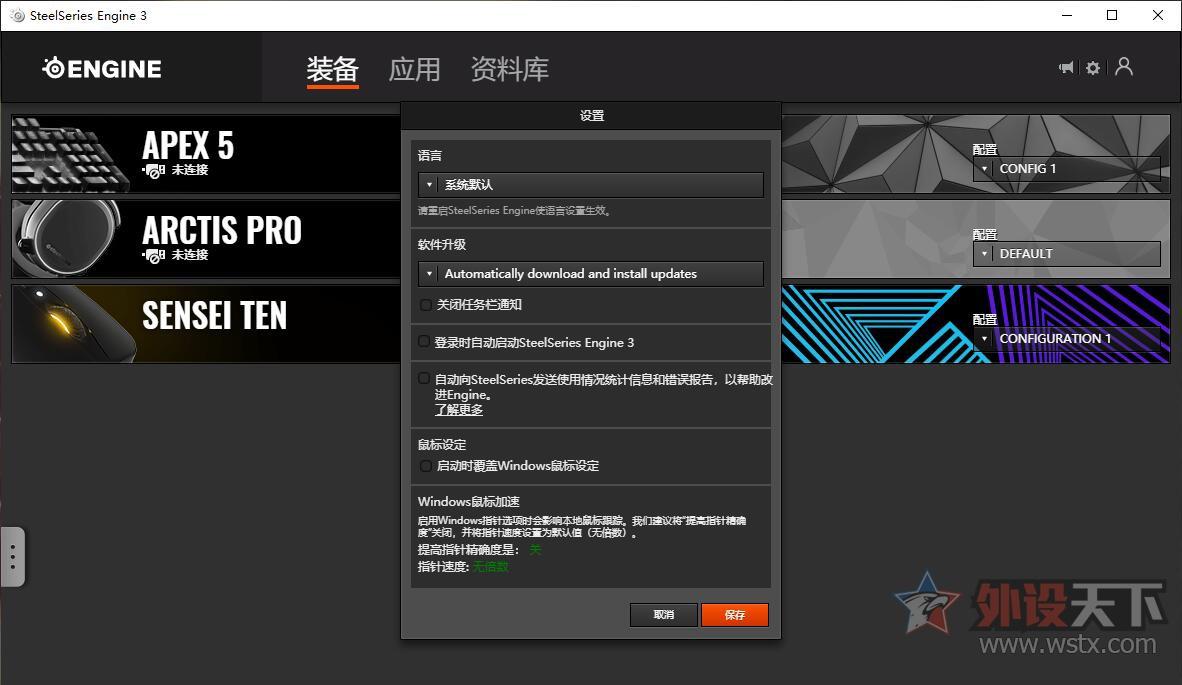Click the SteelSeries Engine logo
The image size is (1182, 685).
coord(102,69)
